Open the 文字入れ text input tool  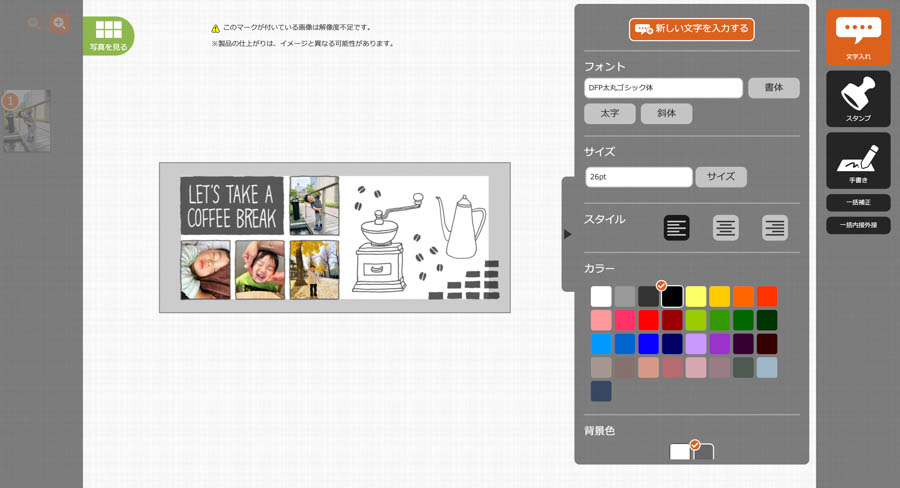858,37
